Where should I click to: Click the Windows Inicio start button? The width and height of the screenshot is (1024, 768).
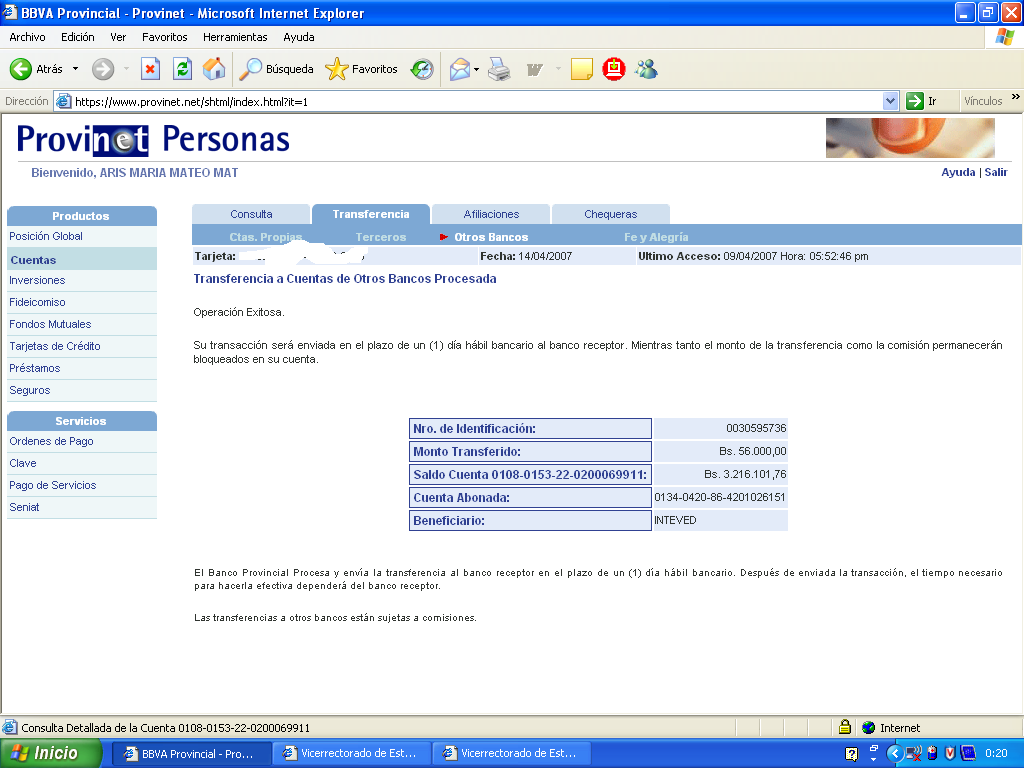tap(51, 754)
